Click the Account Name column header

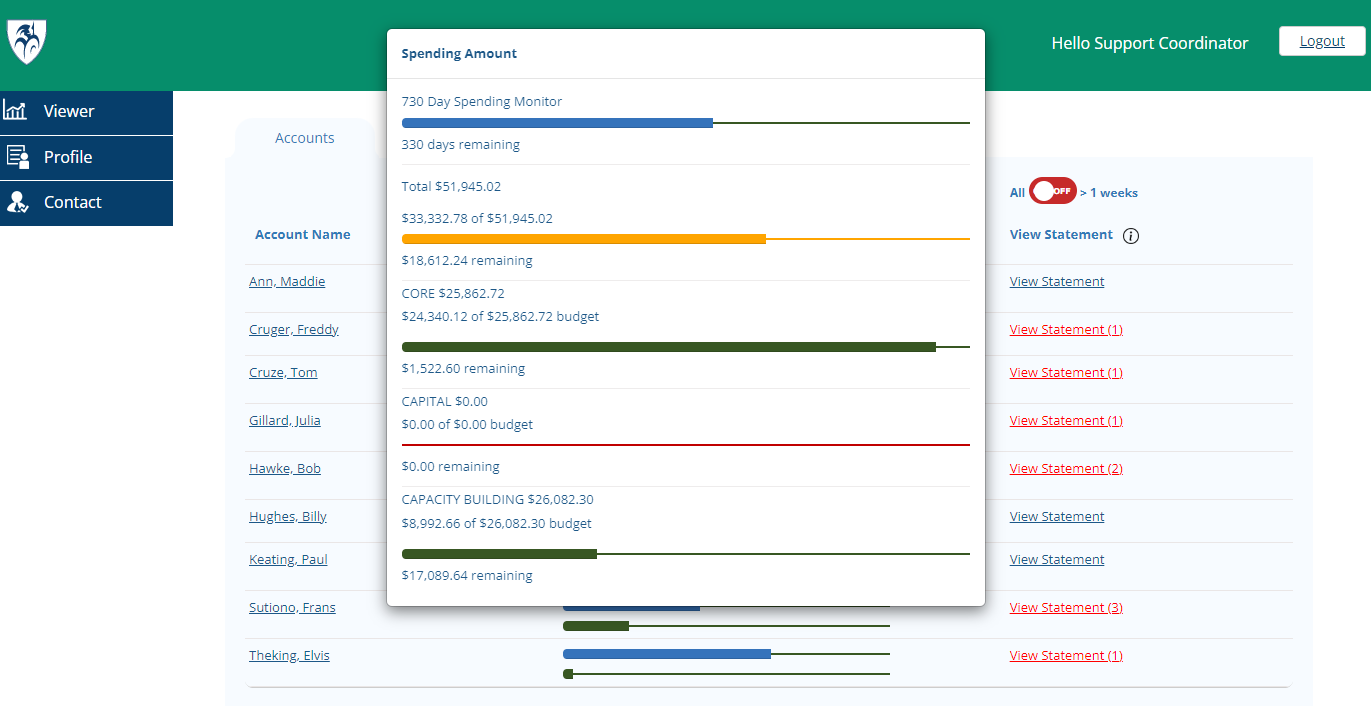tap(302, 235)
